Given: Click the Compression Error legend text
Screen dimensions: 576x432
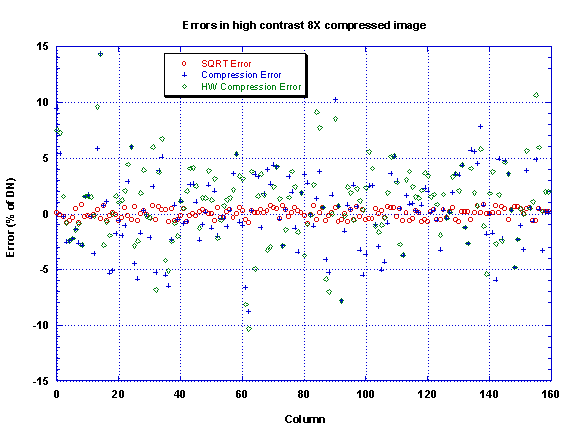Looking at the screenshot, I should tap(241, 75).
